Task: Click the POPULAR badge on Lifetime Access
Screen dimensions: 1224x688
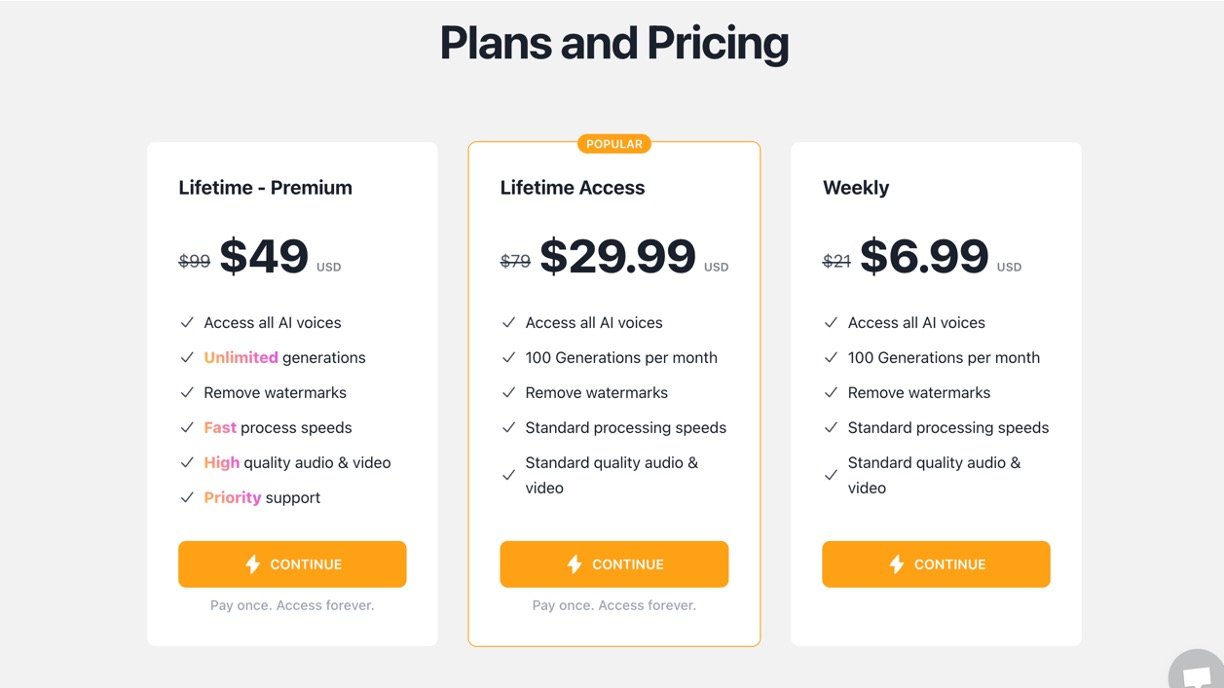Action: pos(614,144)
